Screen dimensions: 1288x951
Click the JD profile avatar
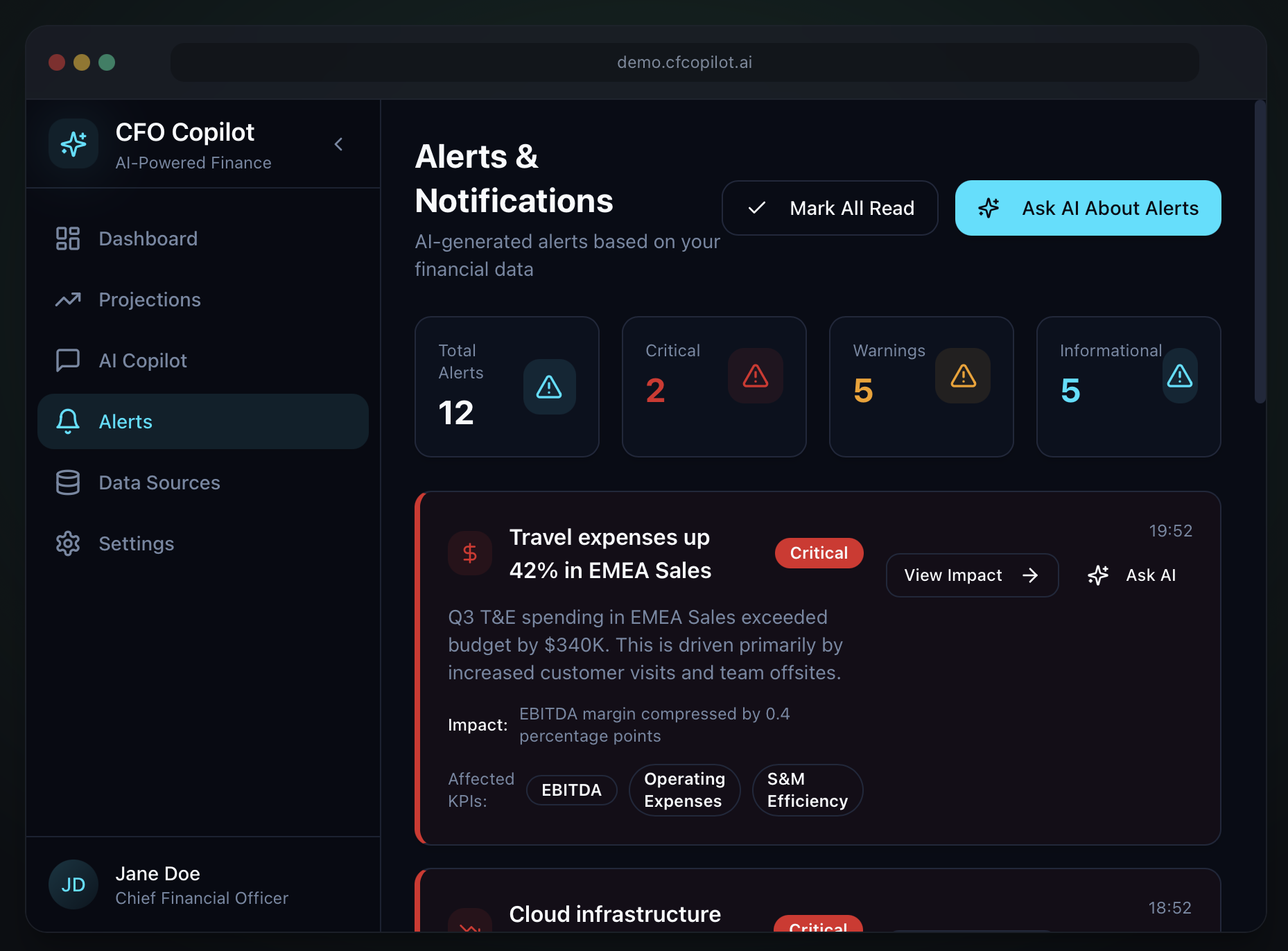coord(73,884)
